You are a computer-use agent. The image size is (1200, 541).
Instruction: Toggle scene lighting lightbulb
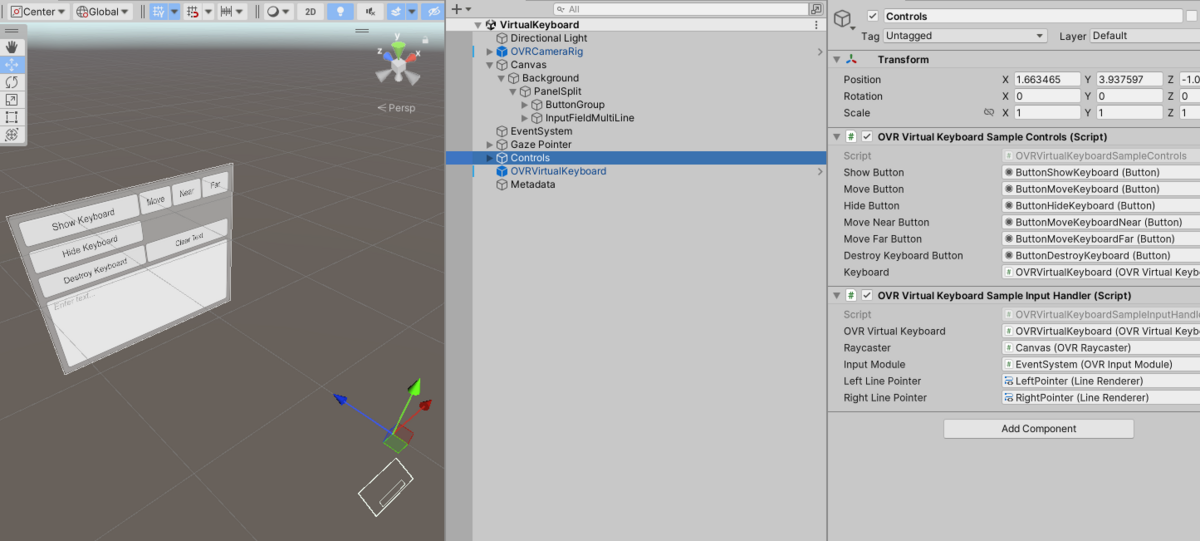click(340, 12)
